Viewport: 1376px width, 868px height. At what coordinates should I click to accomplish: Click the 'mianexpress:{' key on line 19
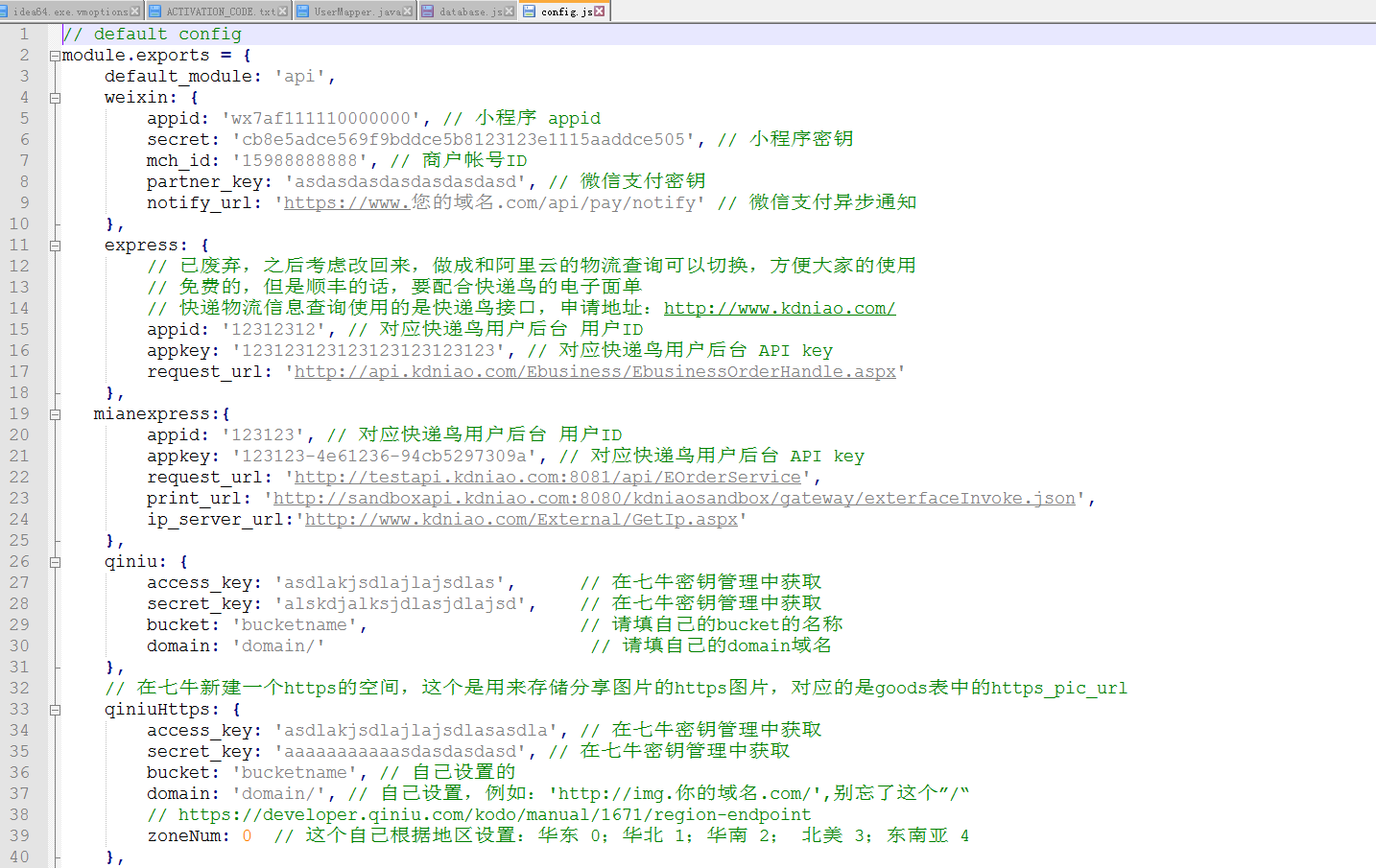point(162,413)
